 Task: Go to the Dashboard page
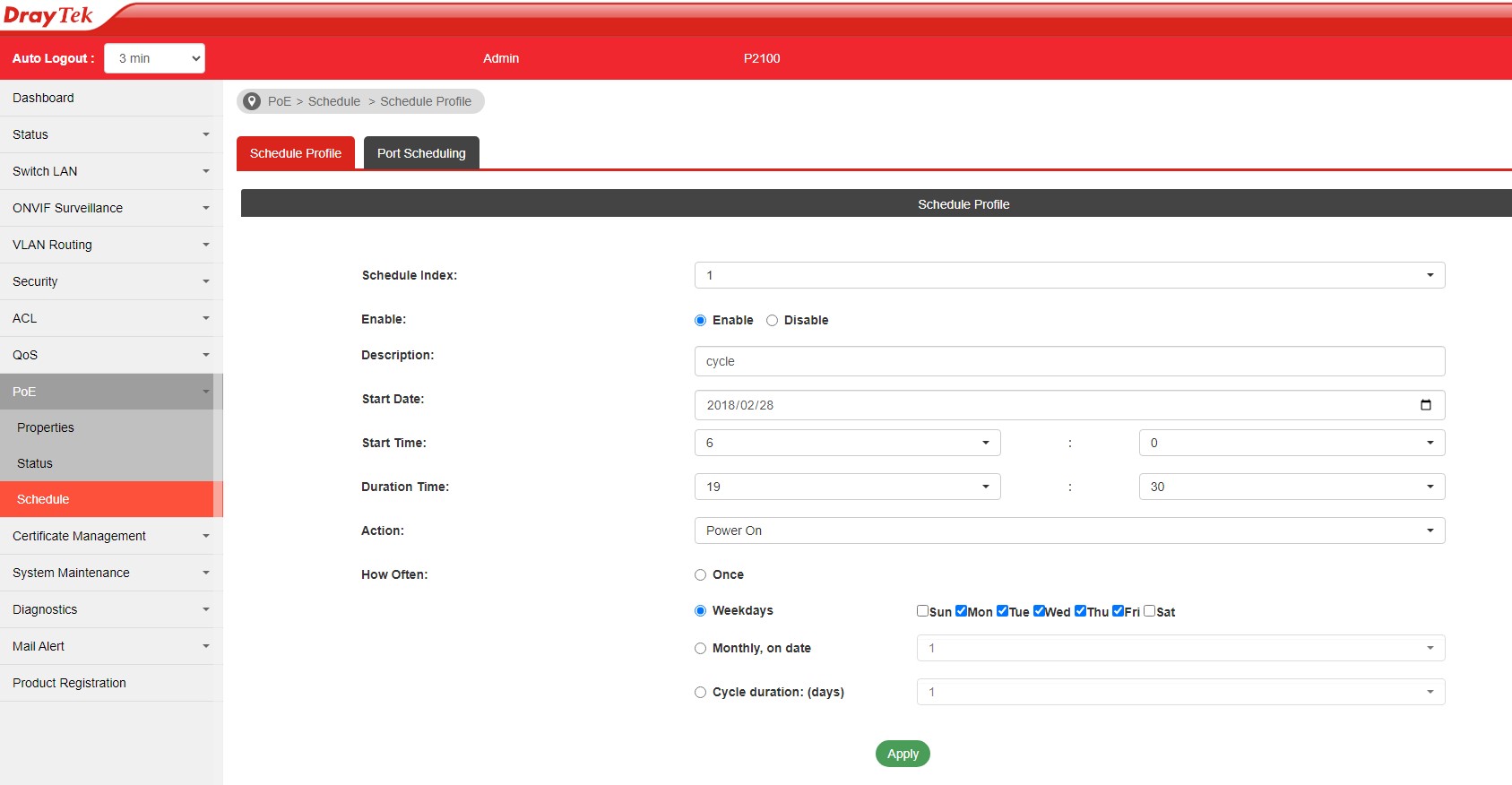[x=43, y=98]
